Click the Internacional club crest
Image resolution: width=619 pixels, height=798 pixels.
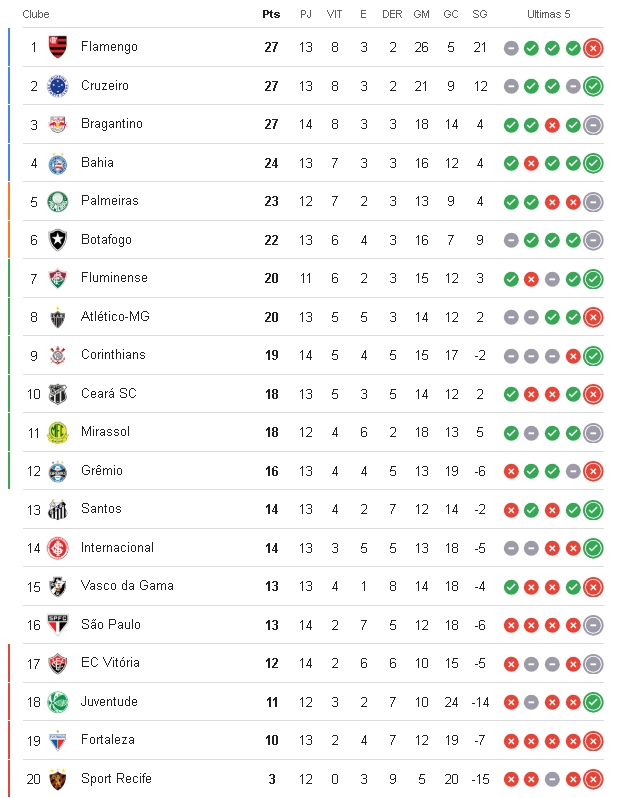[58, 548]
